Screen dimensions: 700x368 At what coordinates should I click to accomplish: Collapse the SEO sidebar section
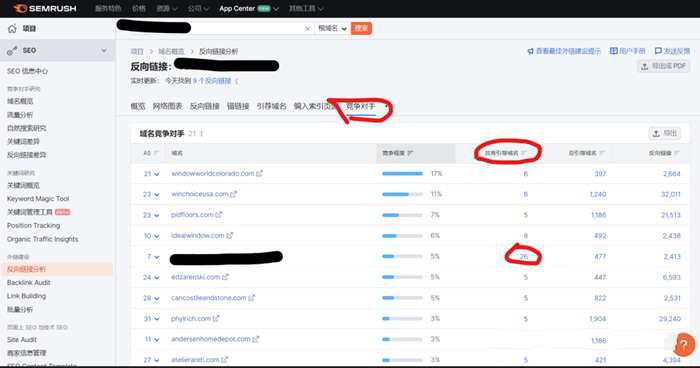[x=104, y=50]
